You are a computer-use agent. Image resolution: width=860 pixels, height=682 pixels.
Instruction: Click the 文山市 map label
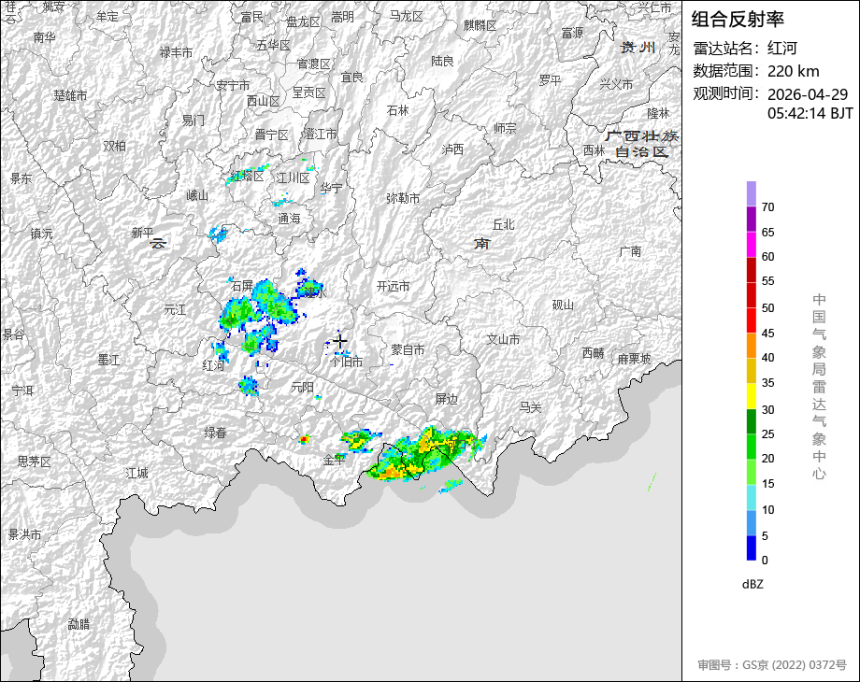503,340
